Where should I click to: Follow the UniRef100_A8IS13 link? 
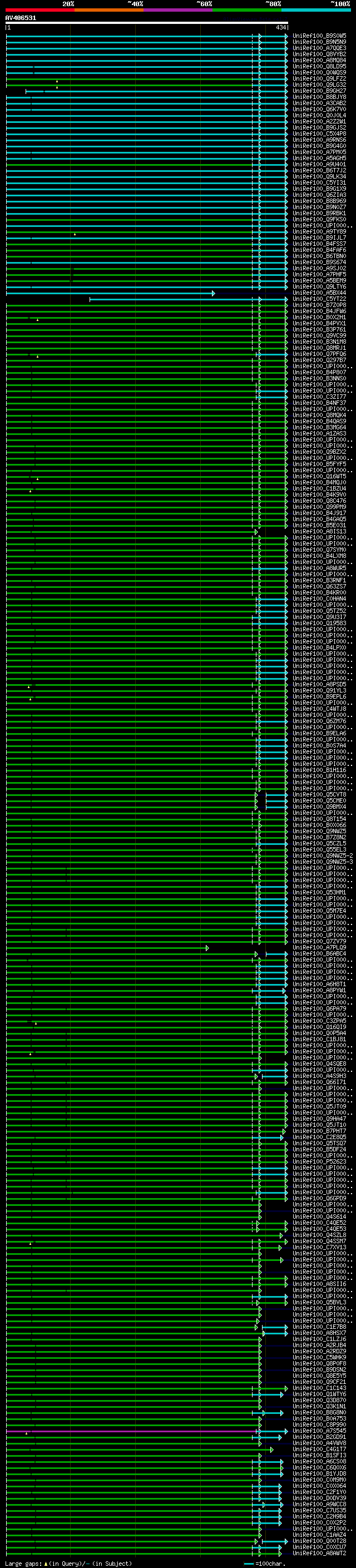tap(319, 531)
